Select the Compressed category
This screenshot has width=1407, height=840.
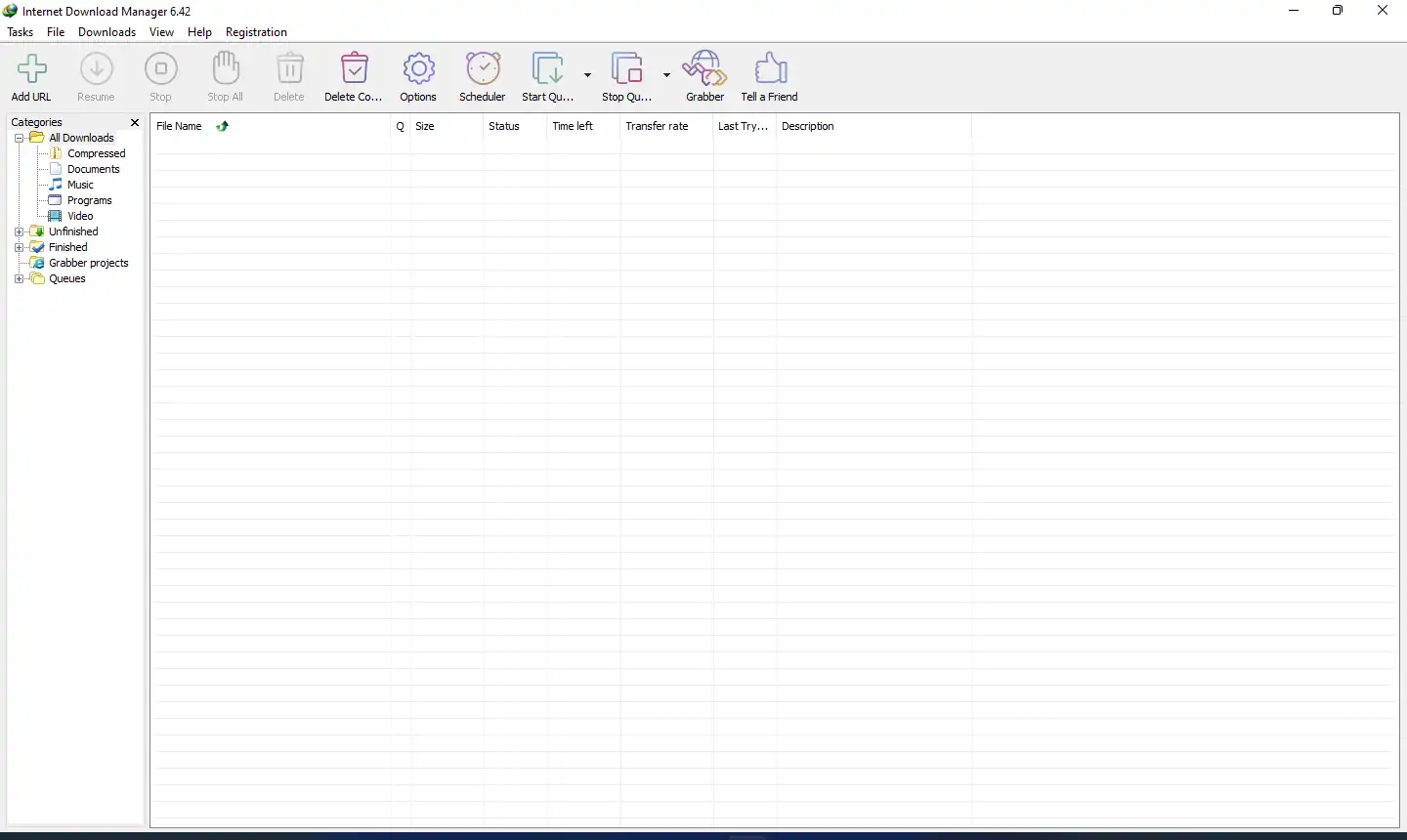click(x=96, y=154)
